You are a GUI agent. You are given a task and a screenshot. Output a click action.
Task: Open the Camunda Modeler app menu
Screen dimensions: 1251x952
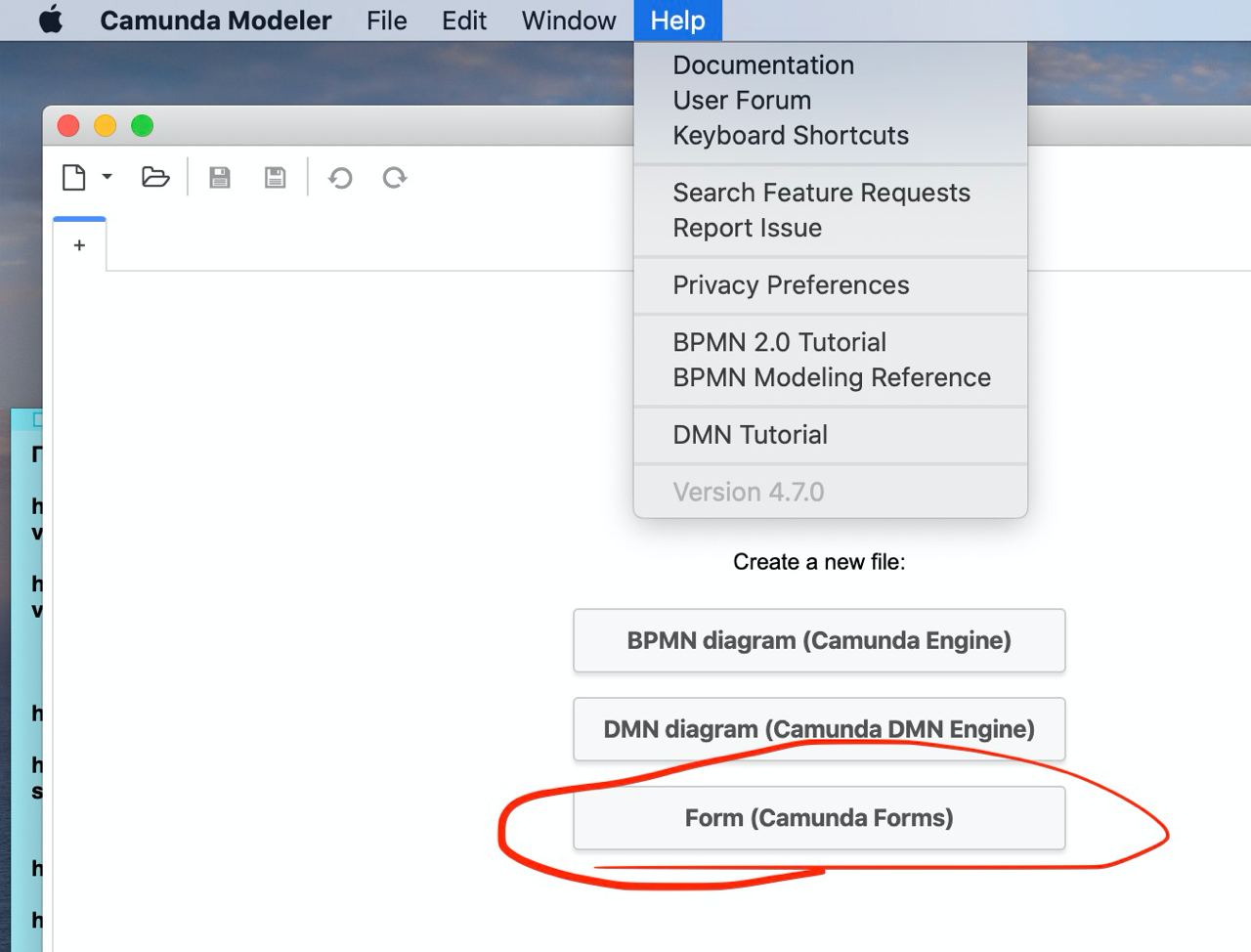point(215,21)
